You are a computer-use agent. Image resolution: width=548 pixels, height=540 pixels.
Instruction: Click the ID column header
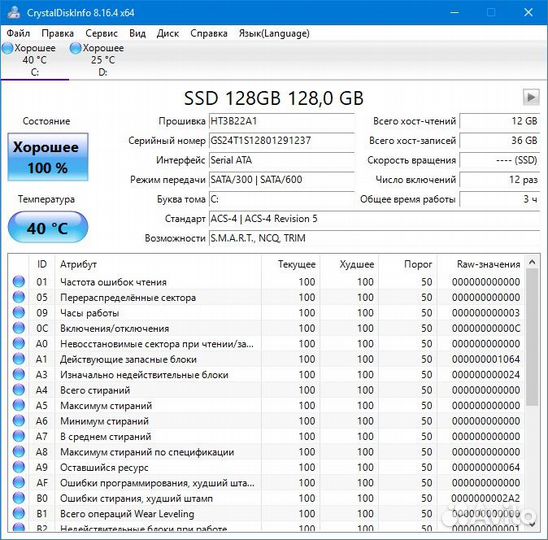42,264
